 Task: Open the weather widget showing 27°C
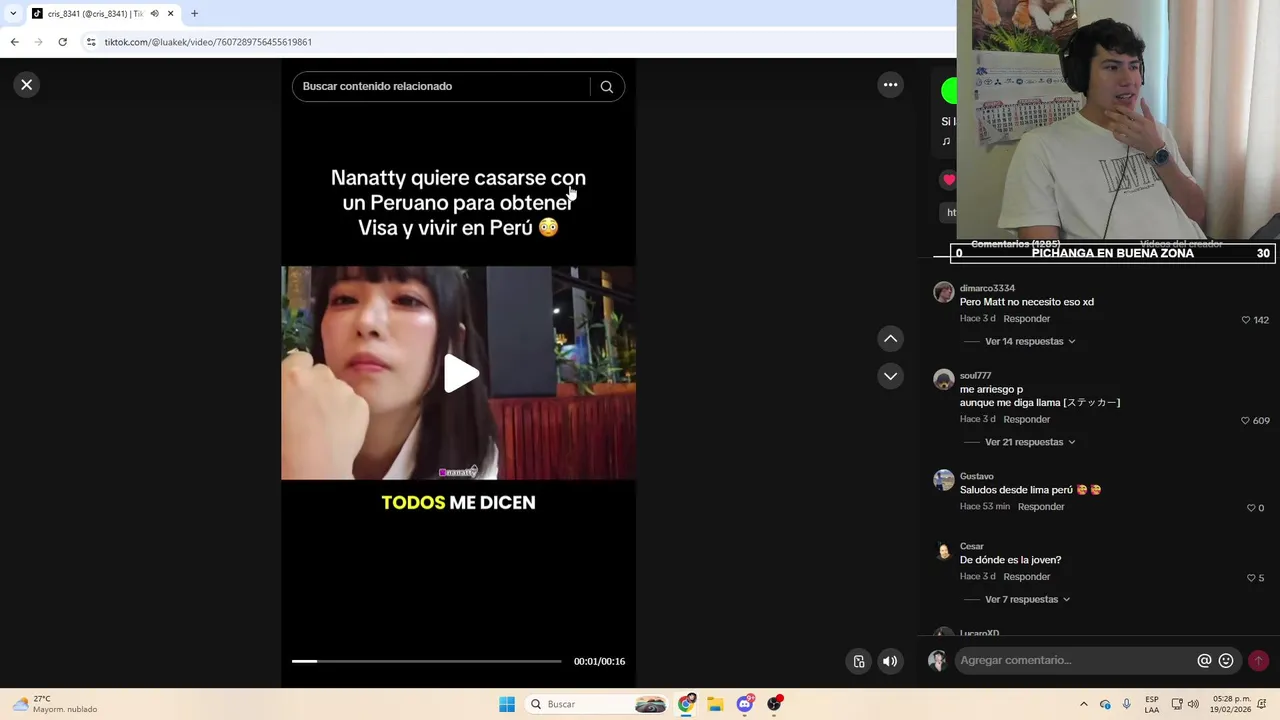(55, 704)
